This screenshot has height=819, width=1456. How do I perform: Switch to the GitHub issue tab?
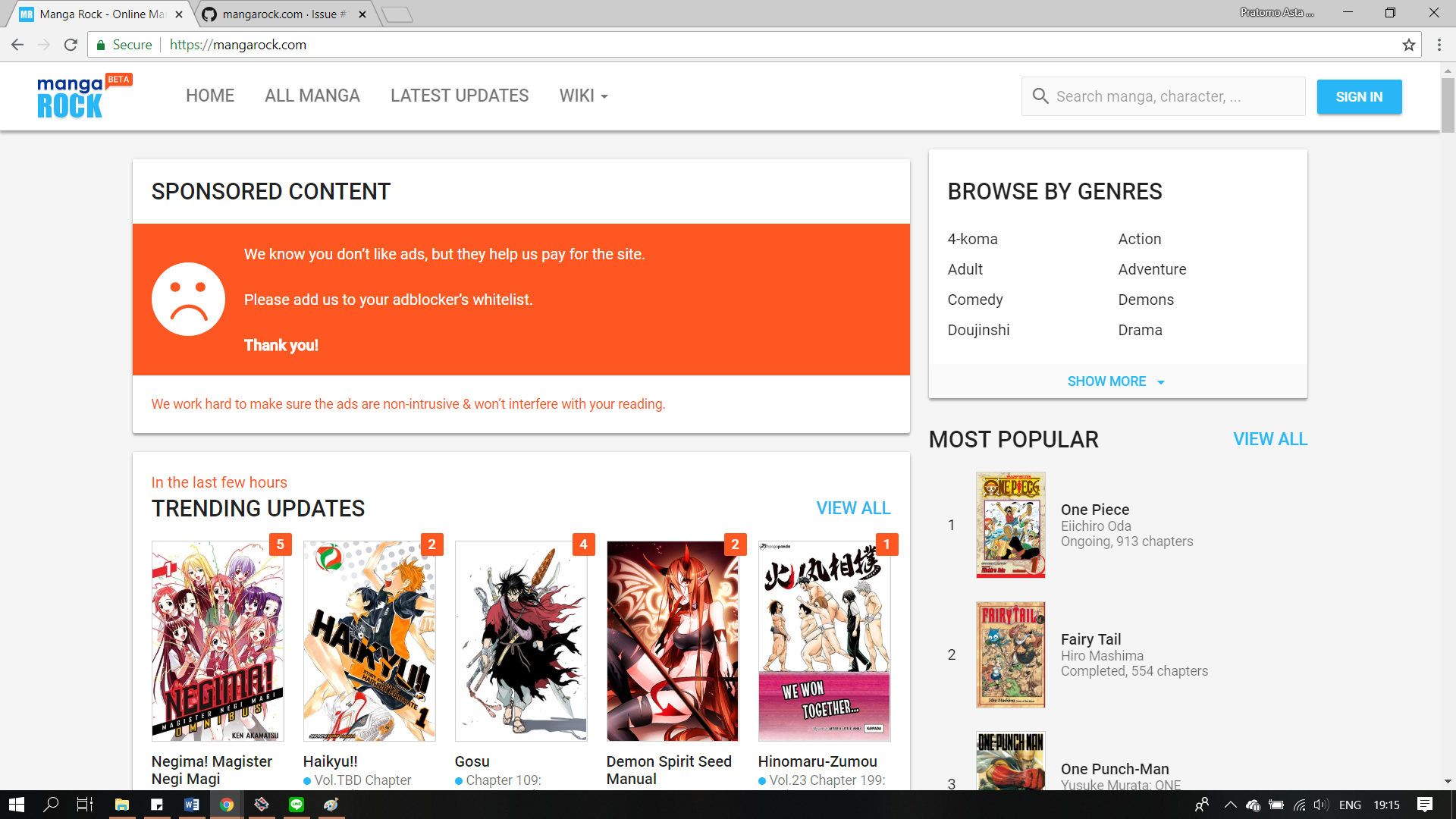click(281, 14)
